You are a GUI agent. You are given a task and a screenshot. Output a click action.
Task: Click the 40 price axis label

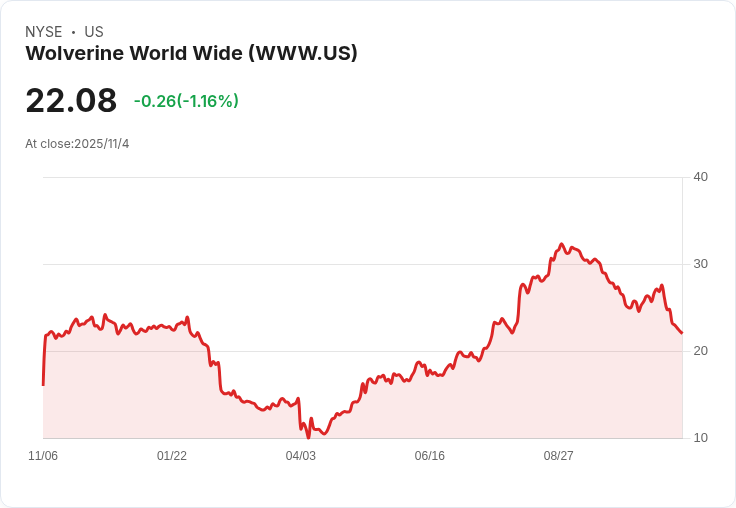coord(700,177)
